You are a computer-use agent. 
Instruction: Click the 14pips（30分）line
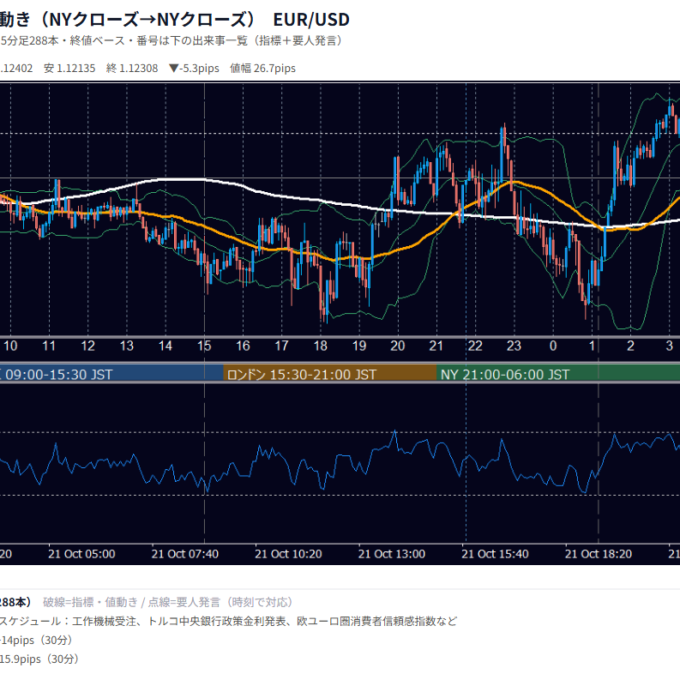(x=36, y=640)
